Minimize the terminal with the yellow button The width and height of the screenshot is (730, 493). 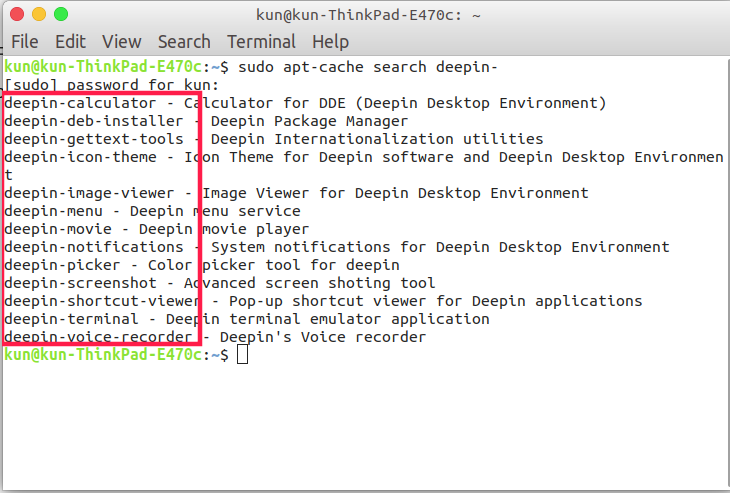coord(39,14)
